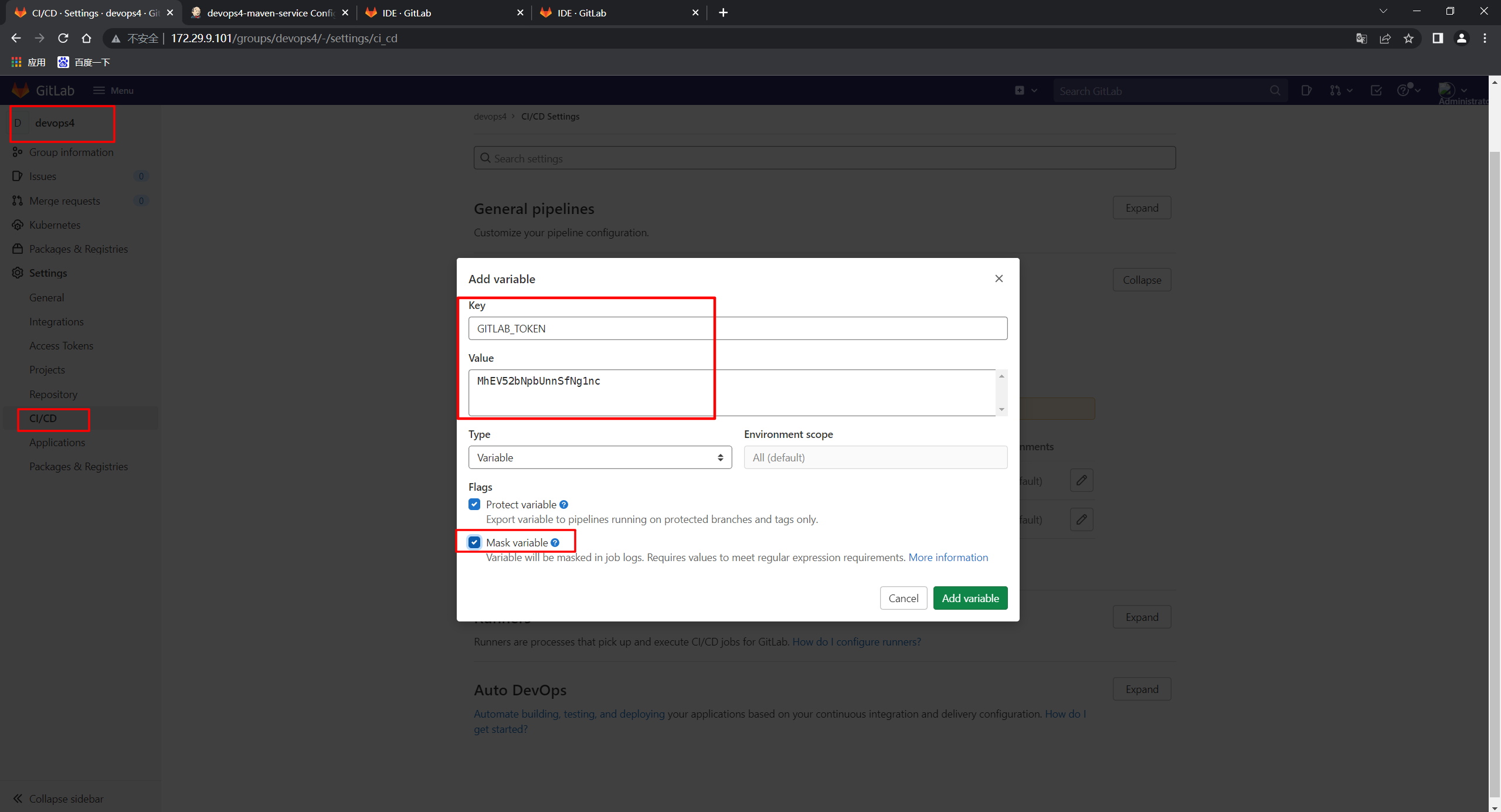The width and height of the screenshot is (1501, 812).
Task: Open Projects settings in sidebar
Action: [47, 369]
